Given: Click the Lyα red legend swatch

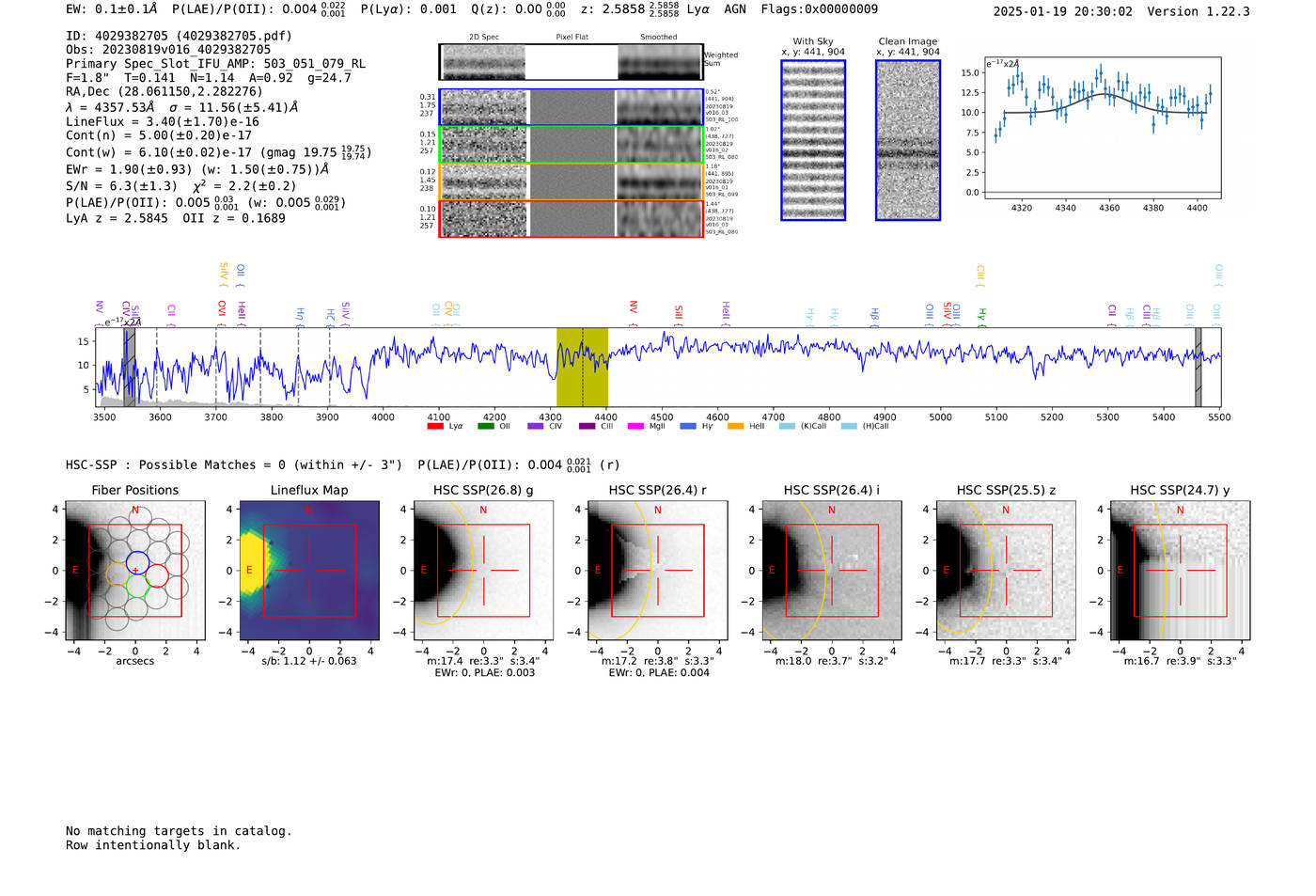Looking at the screenshot, I should click(x=435, y=427).
